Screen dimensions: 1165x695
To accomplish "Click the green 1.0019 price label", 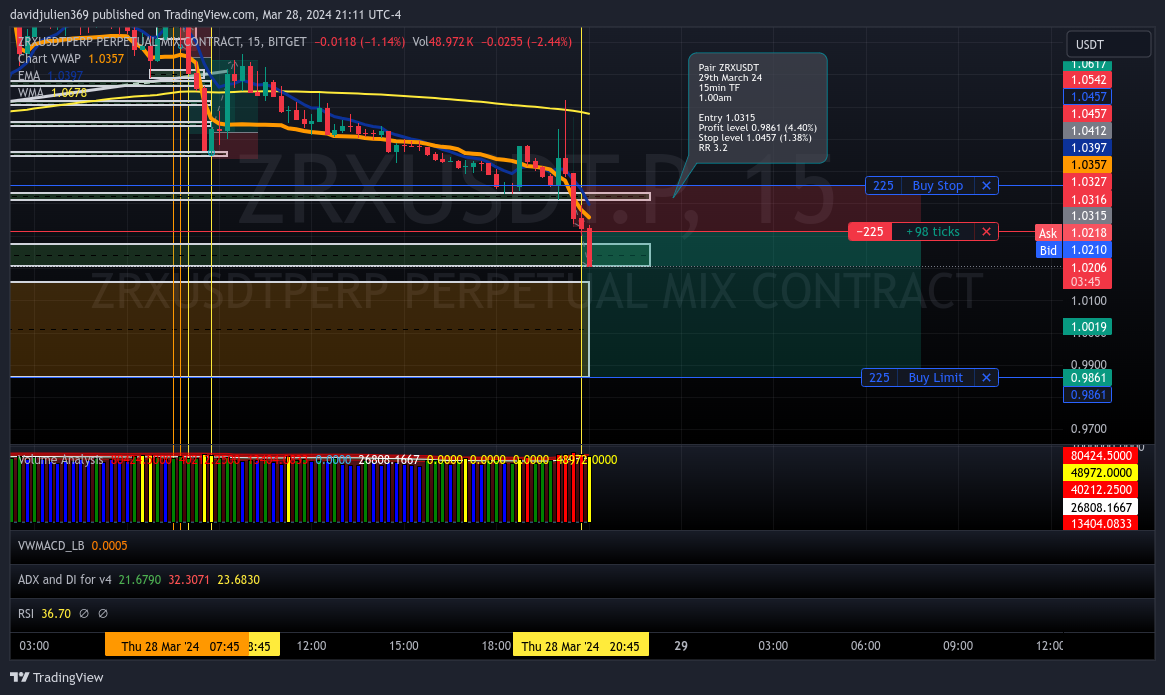I will tap(1088, 327).
